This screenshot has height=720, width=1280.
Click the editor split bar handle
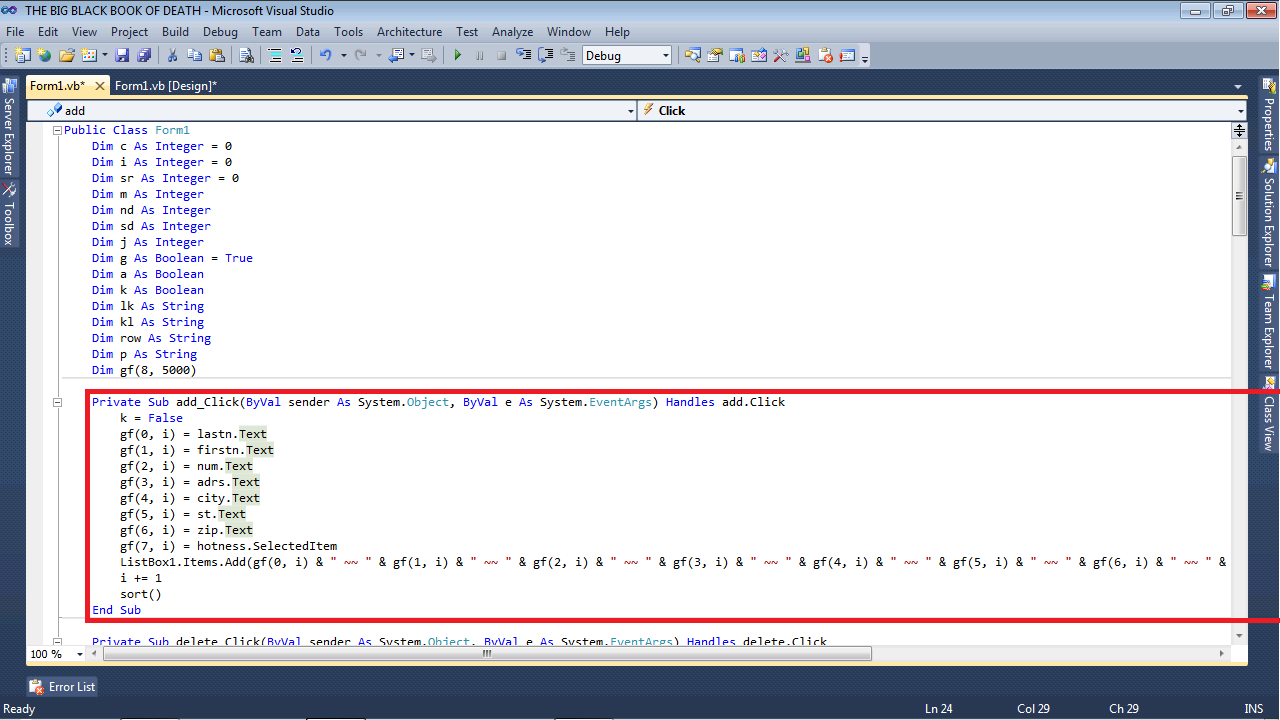1239,130
